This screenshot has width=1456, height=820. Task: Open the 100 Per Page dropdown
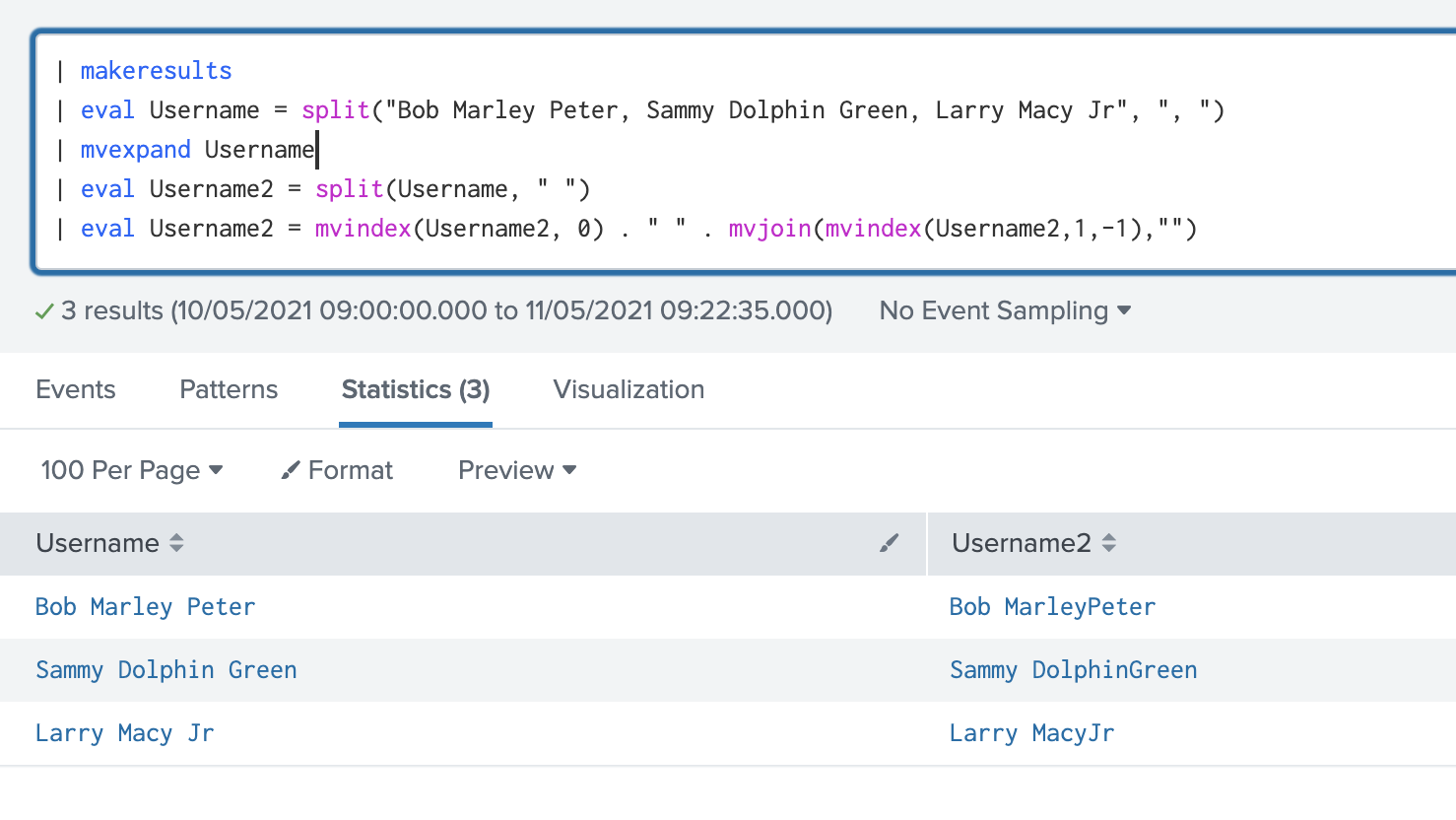tap(131, 470)
